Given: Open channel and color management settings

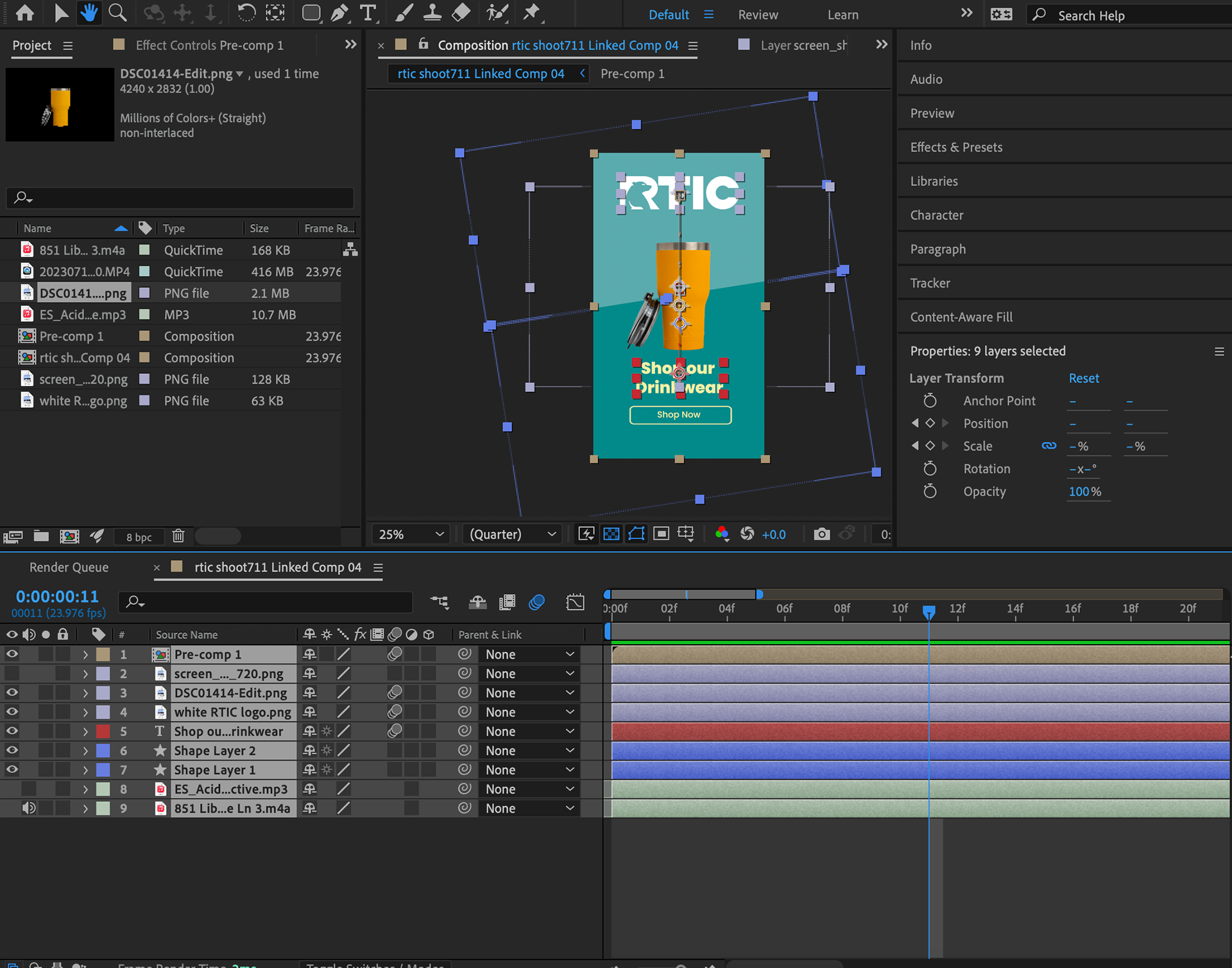Looking at the screenshot, I should pyautogui.click(x=722, y=534).
